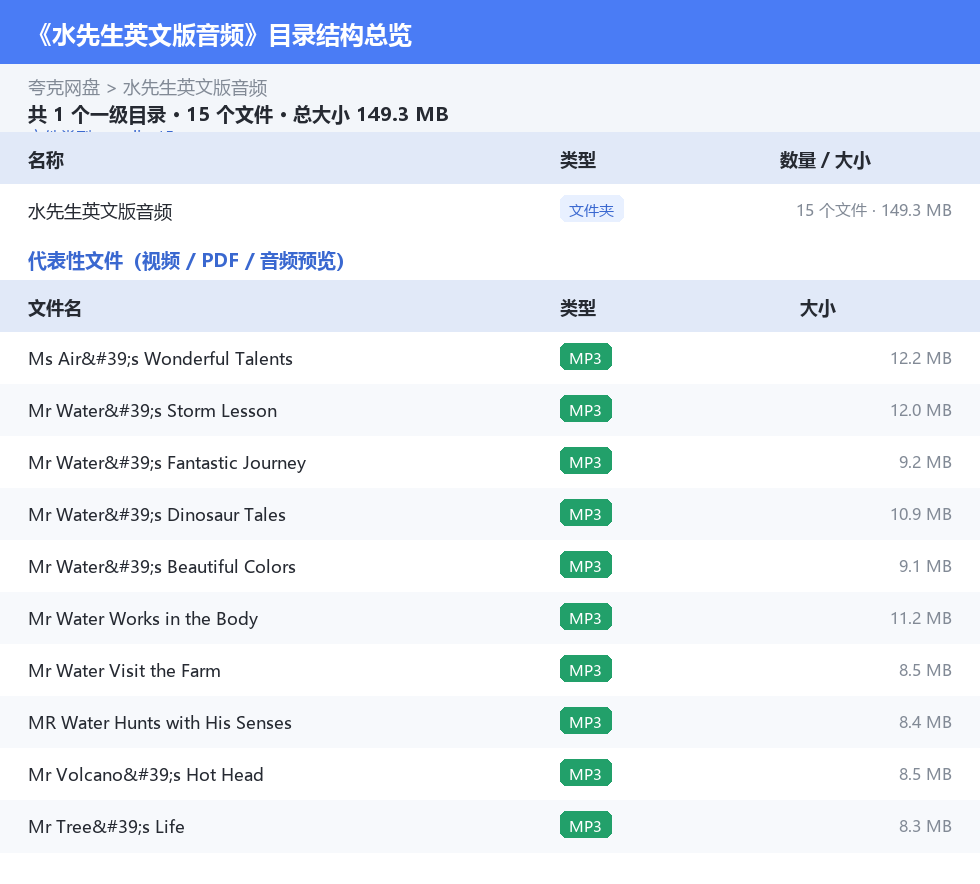The width and height of the screenshot is (980, 884).
Task: Click MP3 badge for Mr Tree's Life row
Action: pos(586,825)
